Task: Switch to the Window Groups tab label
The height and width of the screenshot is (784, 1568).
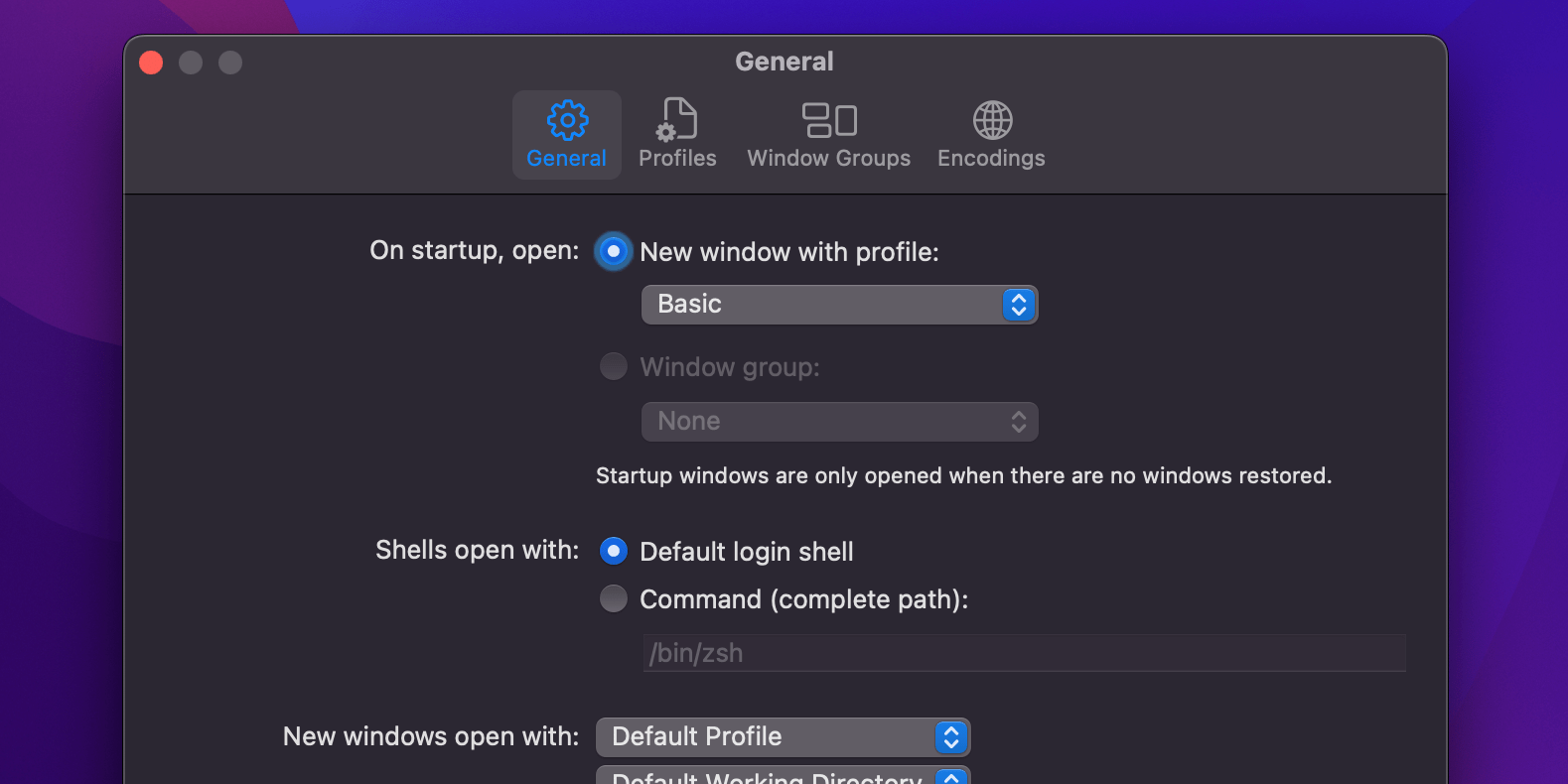Action: pyautogui.click(x=829, y=158)
